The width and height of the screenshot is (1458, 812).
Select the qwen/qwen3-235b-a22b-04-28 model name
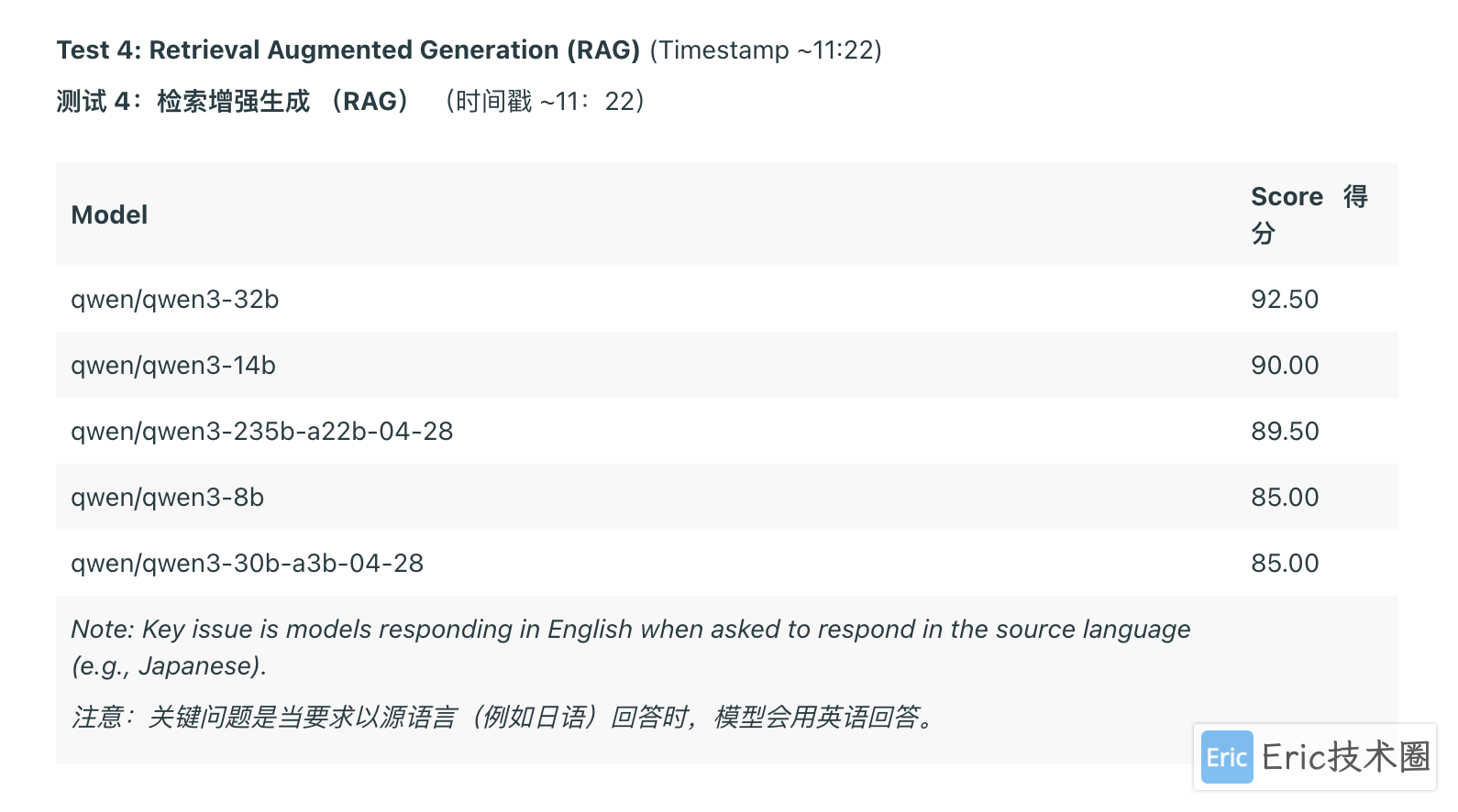point(262,431)
